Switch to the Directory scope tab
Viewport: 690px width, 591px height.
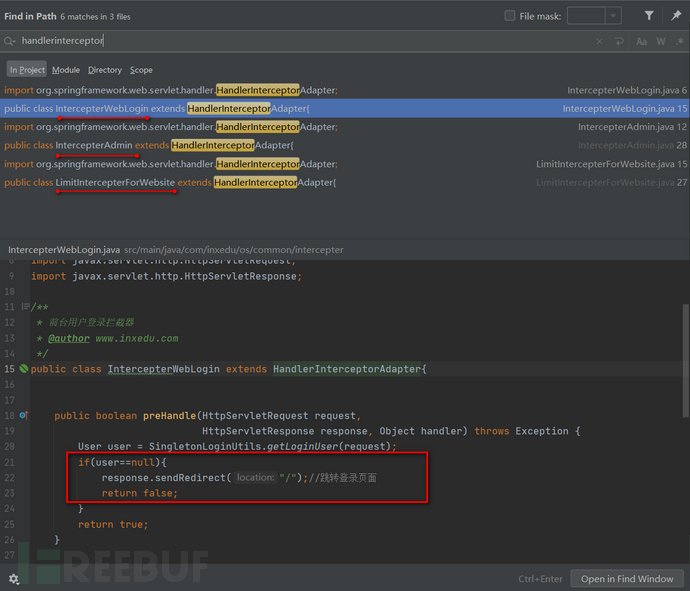coord(104,70)
